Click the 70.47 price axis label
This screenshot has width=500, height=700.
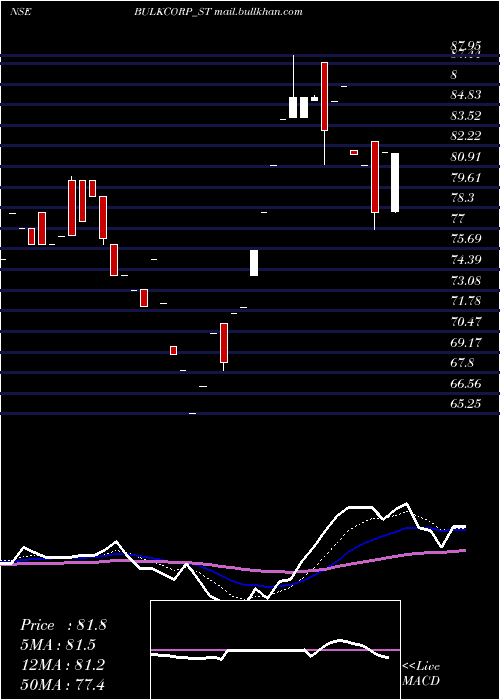point(466,321)
